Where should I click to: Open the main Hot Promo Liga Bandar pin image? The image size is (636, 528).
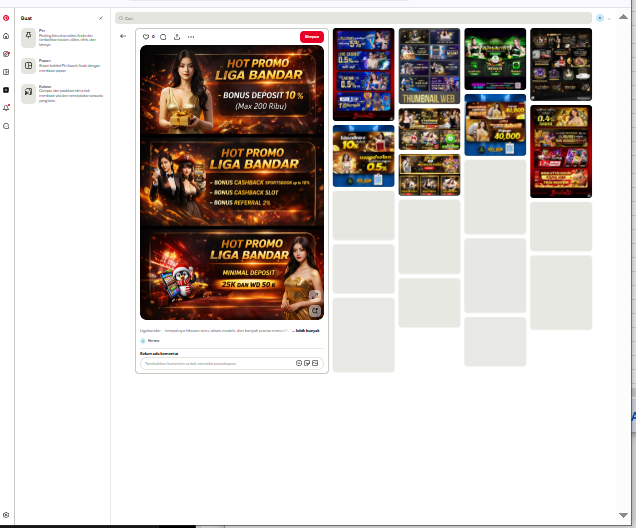[x=232, y=182]
